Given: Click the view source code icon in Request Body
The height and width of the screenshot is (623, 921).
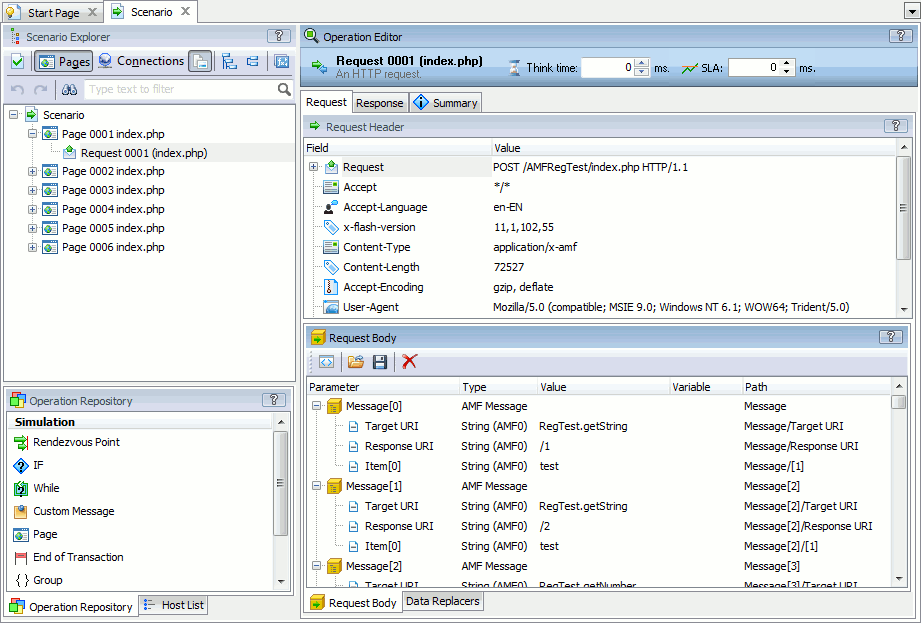Looking at the screenshot, I should coord(326,362).
